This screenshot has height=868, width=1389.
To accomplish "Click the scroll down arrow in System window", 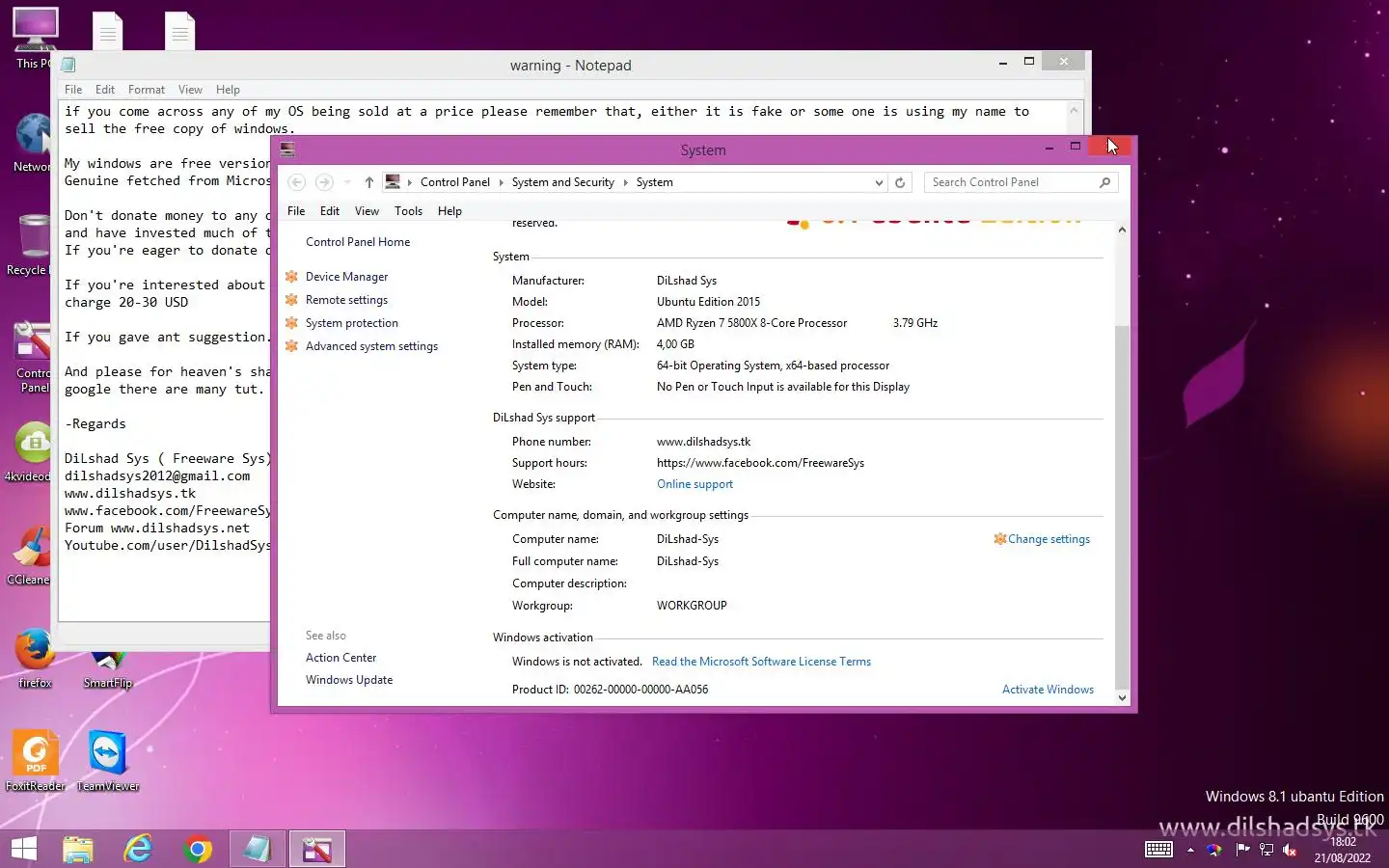I will tap(1121, 697).
